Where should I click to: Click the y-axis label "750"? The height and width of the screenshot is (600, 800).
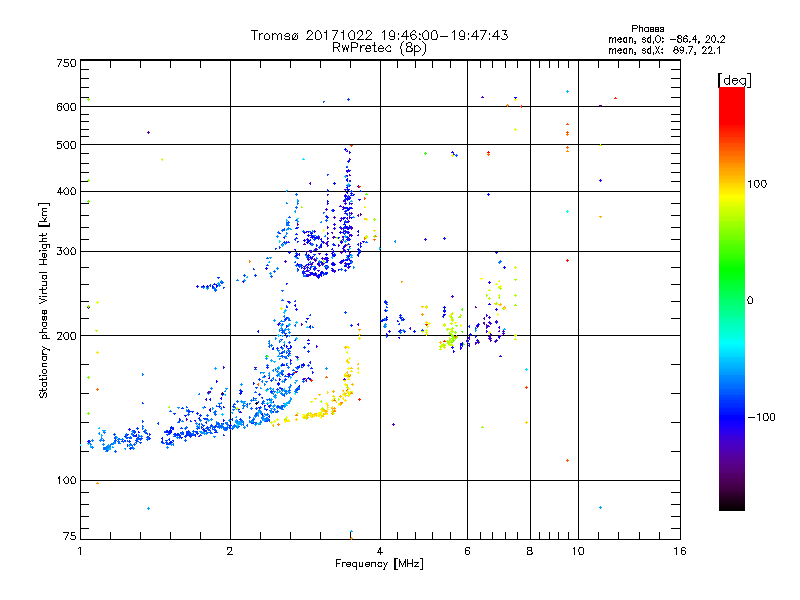pyautogui.click(x=66, y=63)
